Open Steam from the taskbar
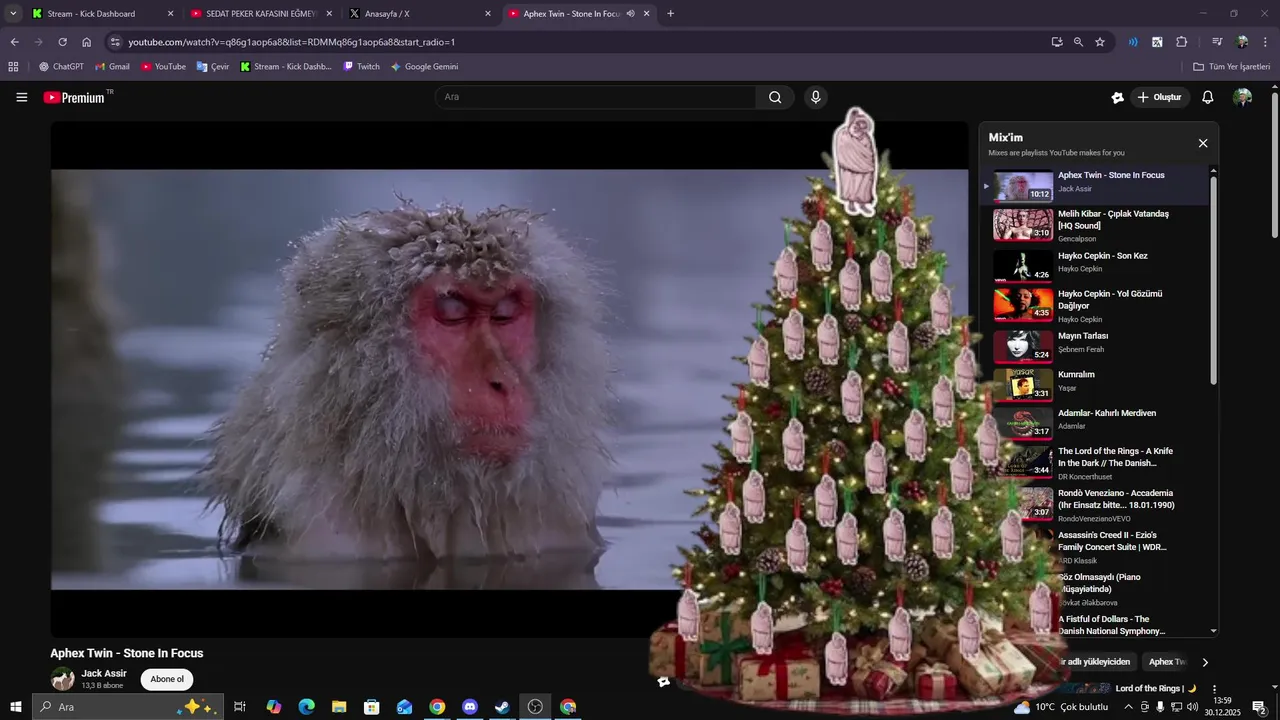The height and width of the screenshot is (720, 1280). (x=502, y=707)
